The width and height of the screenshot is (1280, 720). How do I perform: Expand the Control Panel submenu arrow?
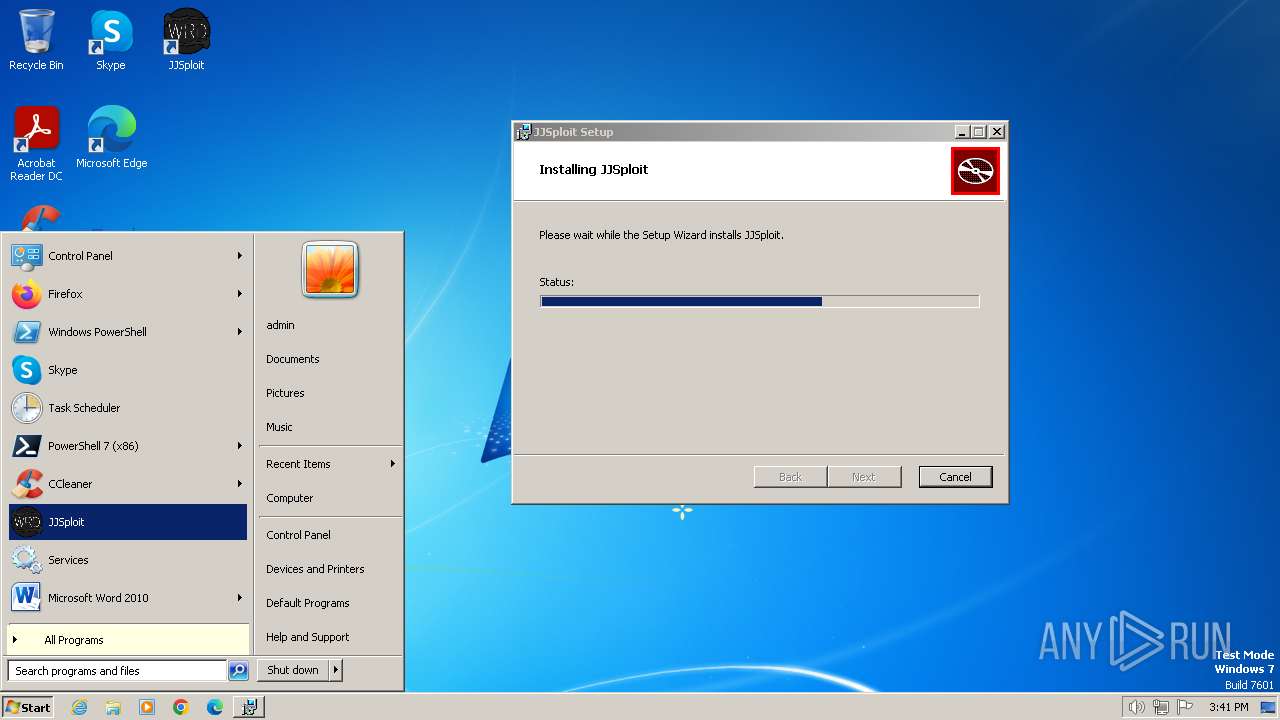tap(240, 256)
